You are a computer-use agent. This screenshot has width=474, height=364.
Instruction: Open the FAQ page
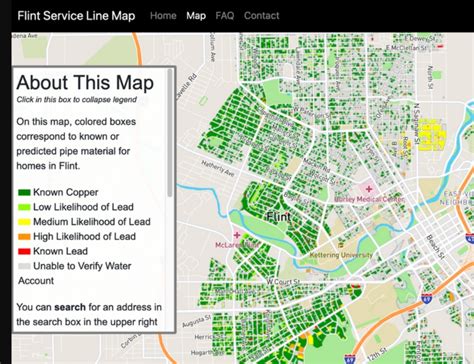[x=225, y=16]
